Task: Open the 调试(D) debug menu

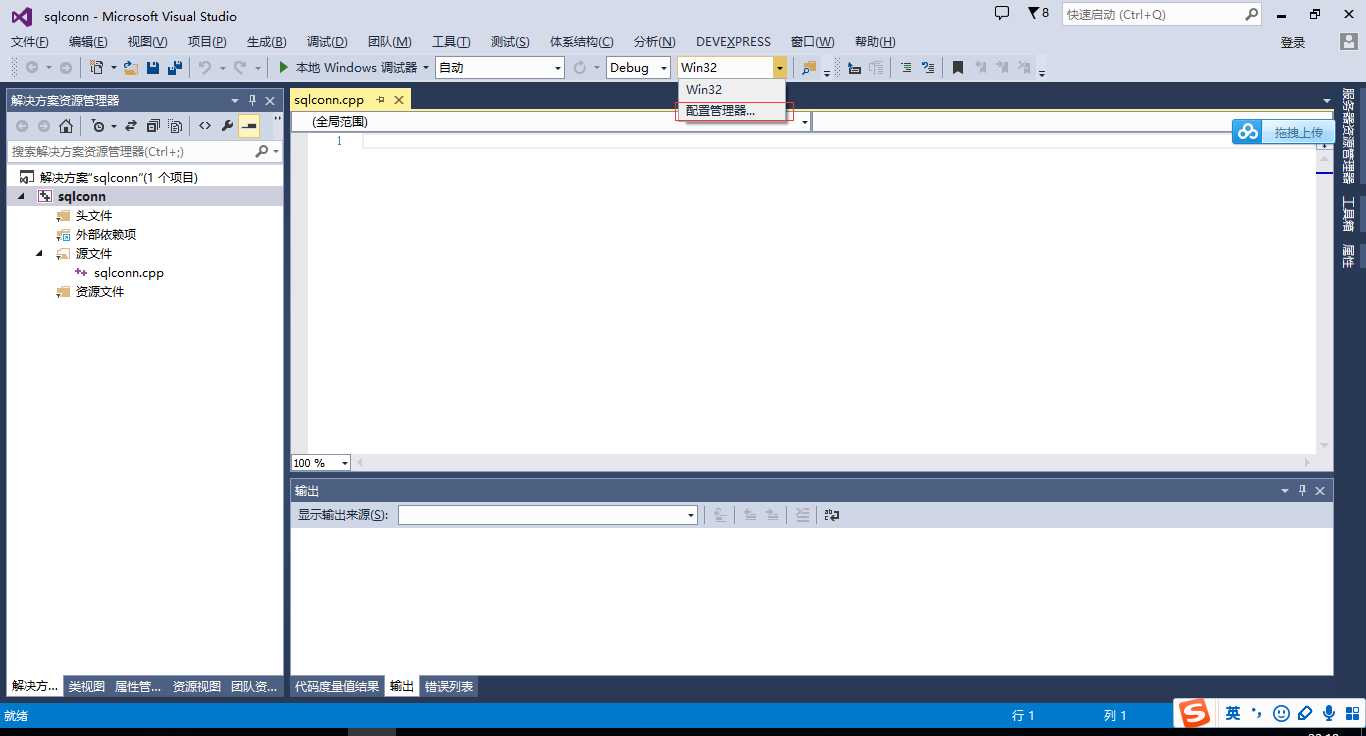Action: point(327,42)
